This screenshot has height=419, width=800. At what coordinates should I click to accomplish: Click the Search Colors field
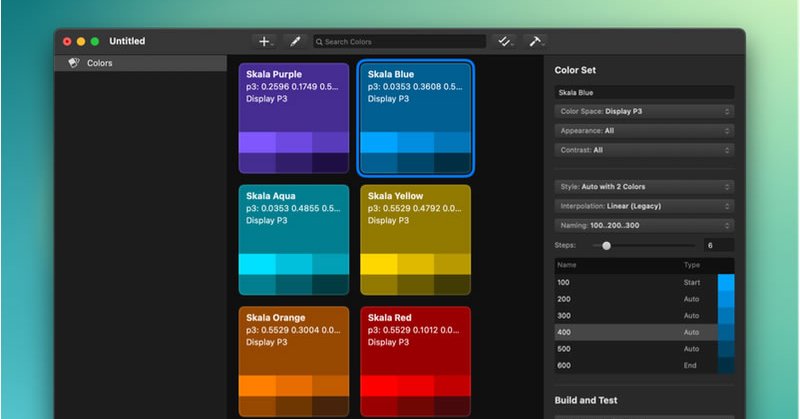point(399,42)
